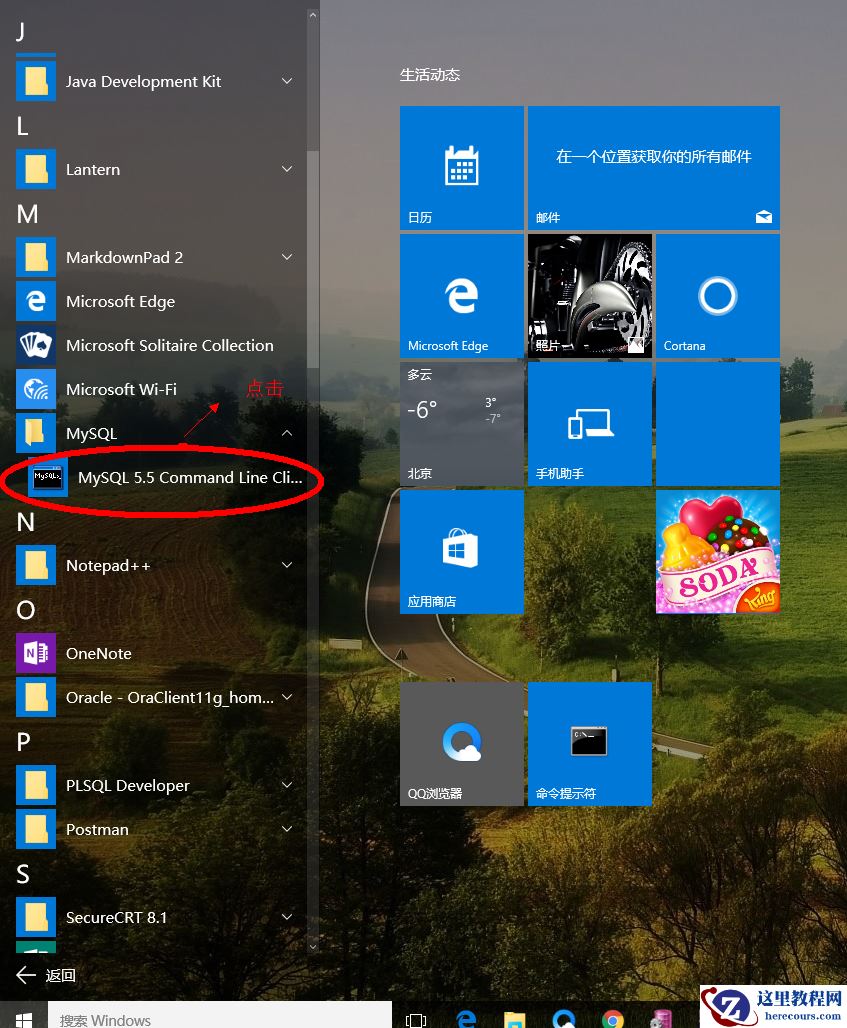The height and width of the screenshot is (1028, 847).
Task: Collapse the MySQL folder
Action: pyautogui.click(x=287, y=434)
